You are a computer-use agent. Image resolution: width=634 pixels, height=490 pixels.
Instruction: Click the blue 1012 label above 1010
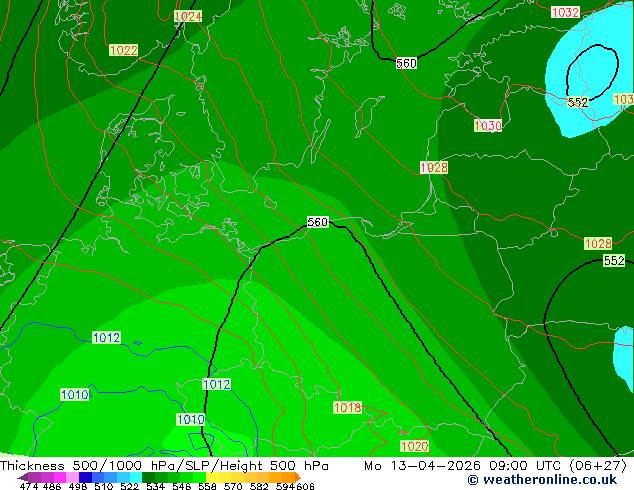216,384
